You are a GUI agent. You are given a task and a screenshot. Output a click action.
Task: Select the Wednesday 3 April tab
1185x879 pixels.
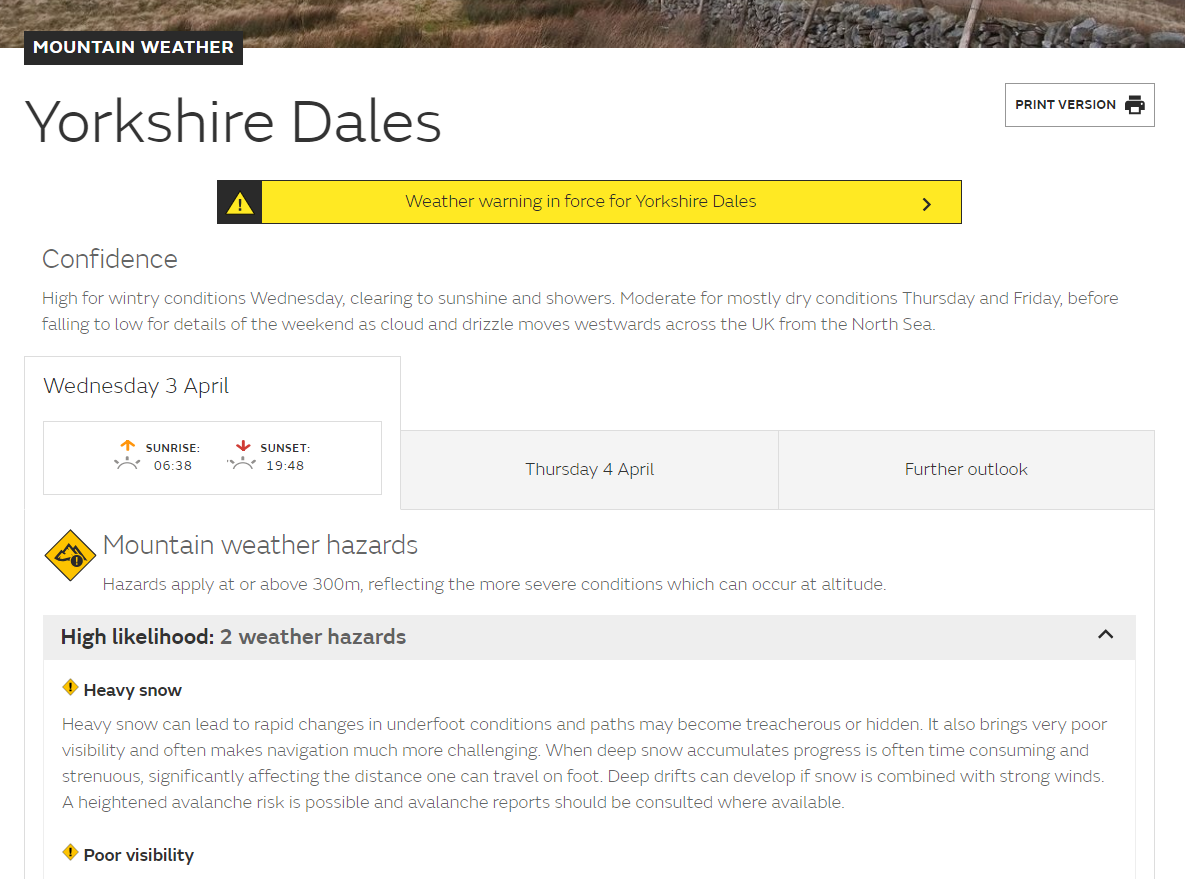[x=135, y=385]
